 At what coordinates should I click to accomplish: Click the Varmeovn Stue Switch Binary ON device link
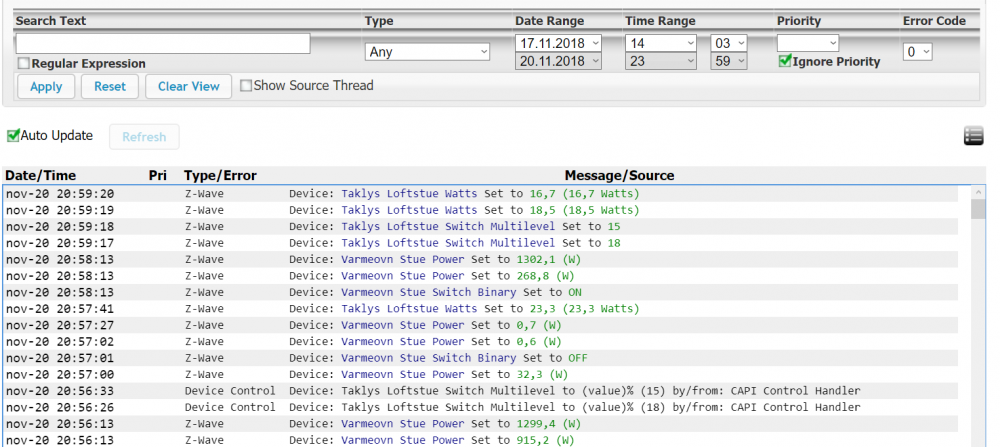429,293
